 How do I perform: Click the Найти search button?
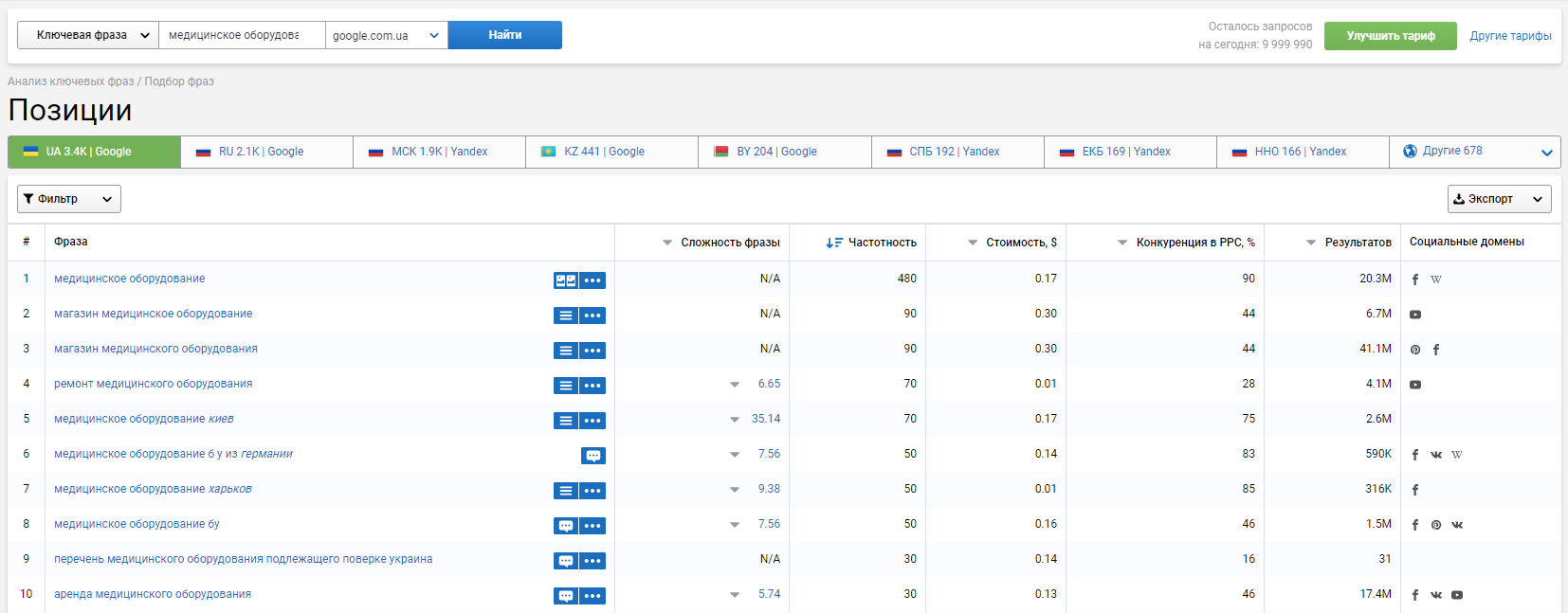pyautogui.click(x=505, y=35)
